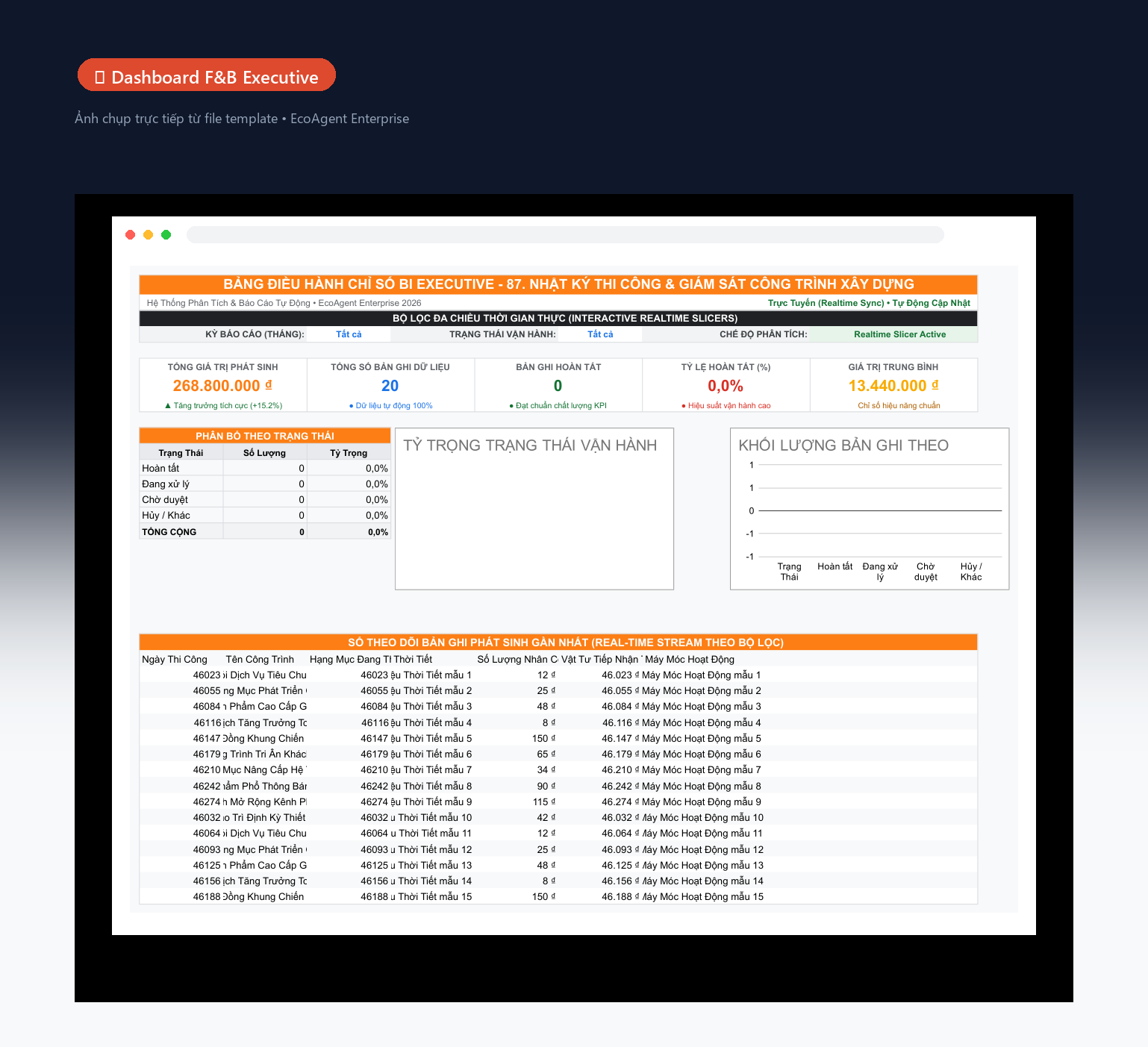The height and width of the screenshot is (1047, 1148).
Task: Click 'Tăng trưởng tích cực (+15.2%)' note
Action: [x=223, y=406]
